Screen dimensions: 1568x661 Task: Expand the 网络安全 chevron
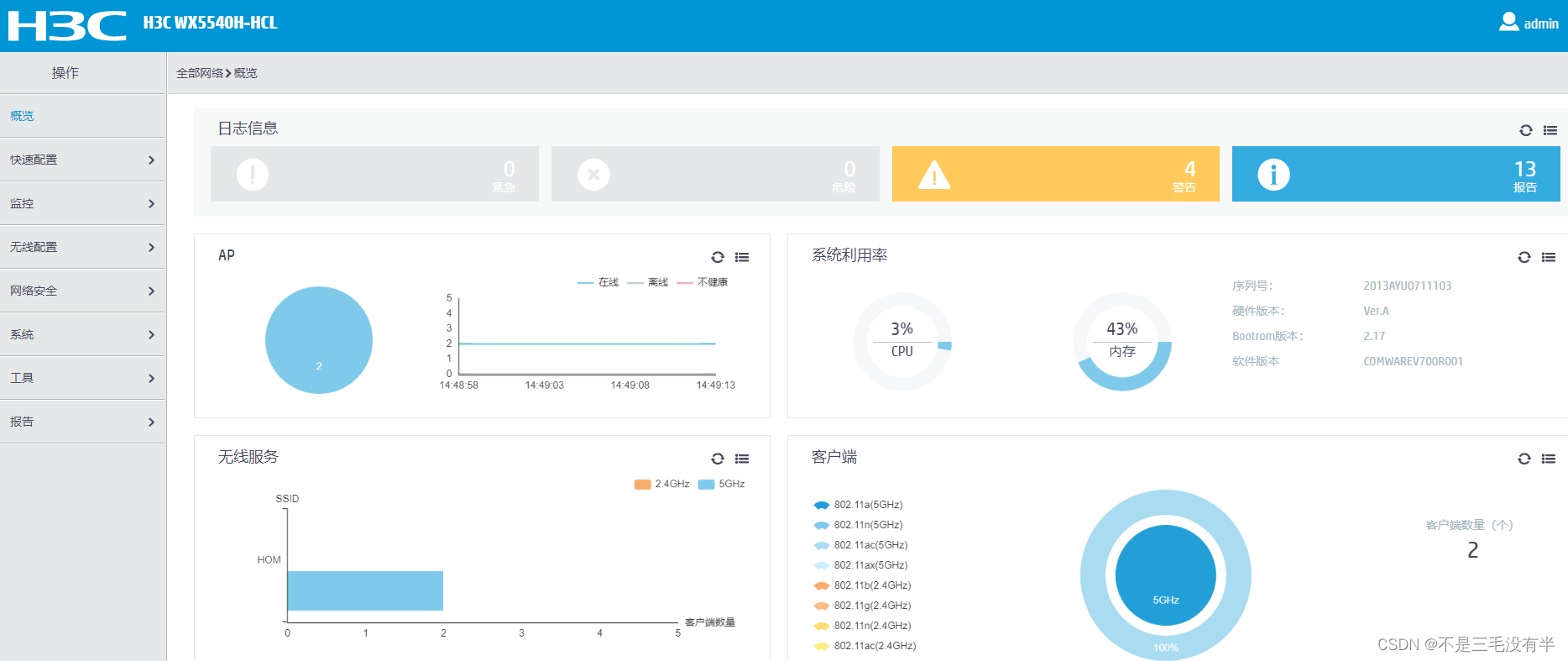151,291
